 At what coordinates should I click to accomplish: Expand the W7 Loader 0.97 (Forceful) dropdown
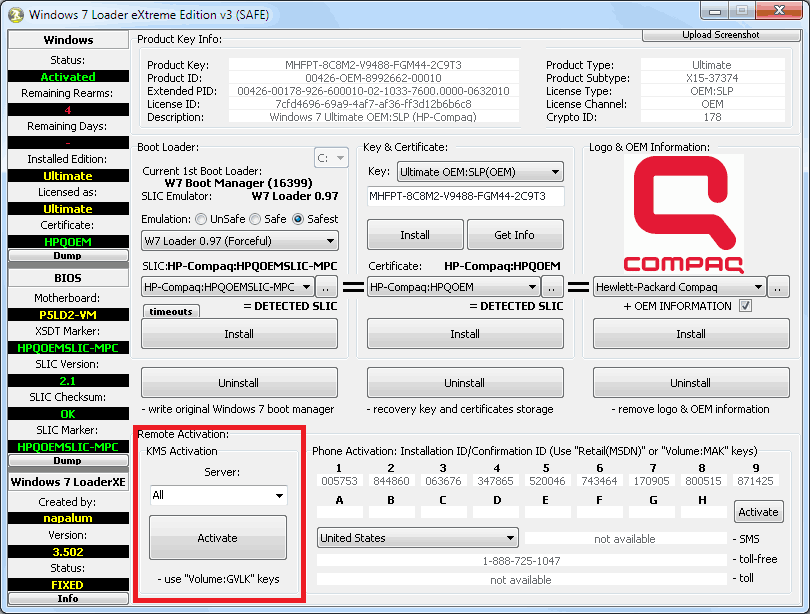point(240,241)
